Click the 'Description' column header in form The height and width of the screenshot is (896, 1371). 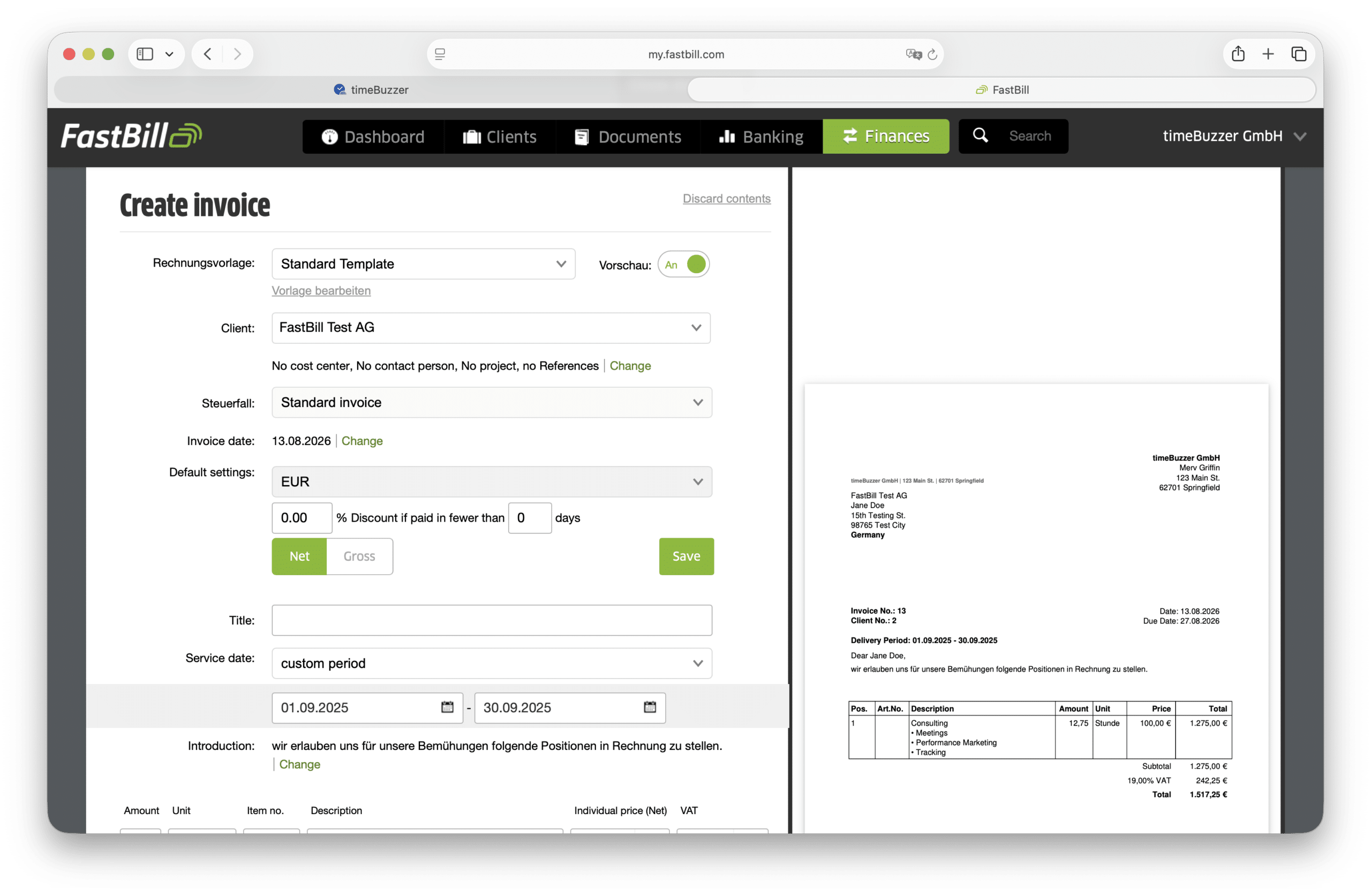[x=336, y=810]
